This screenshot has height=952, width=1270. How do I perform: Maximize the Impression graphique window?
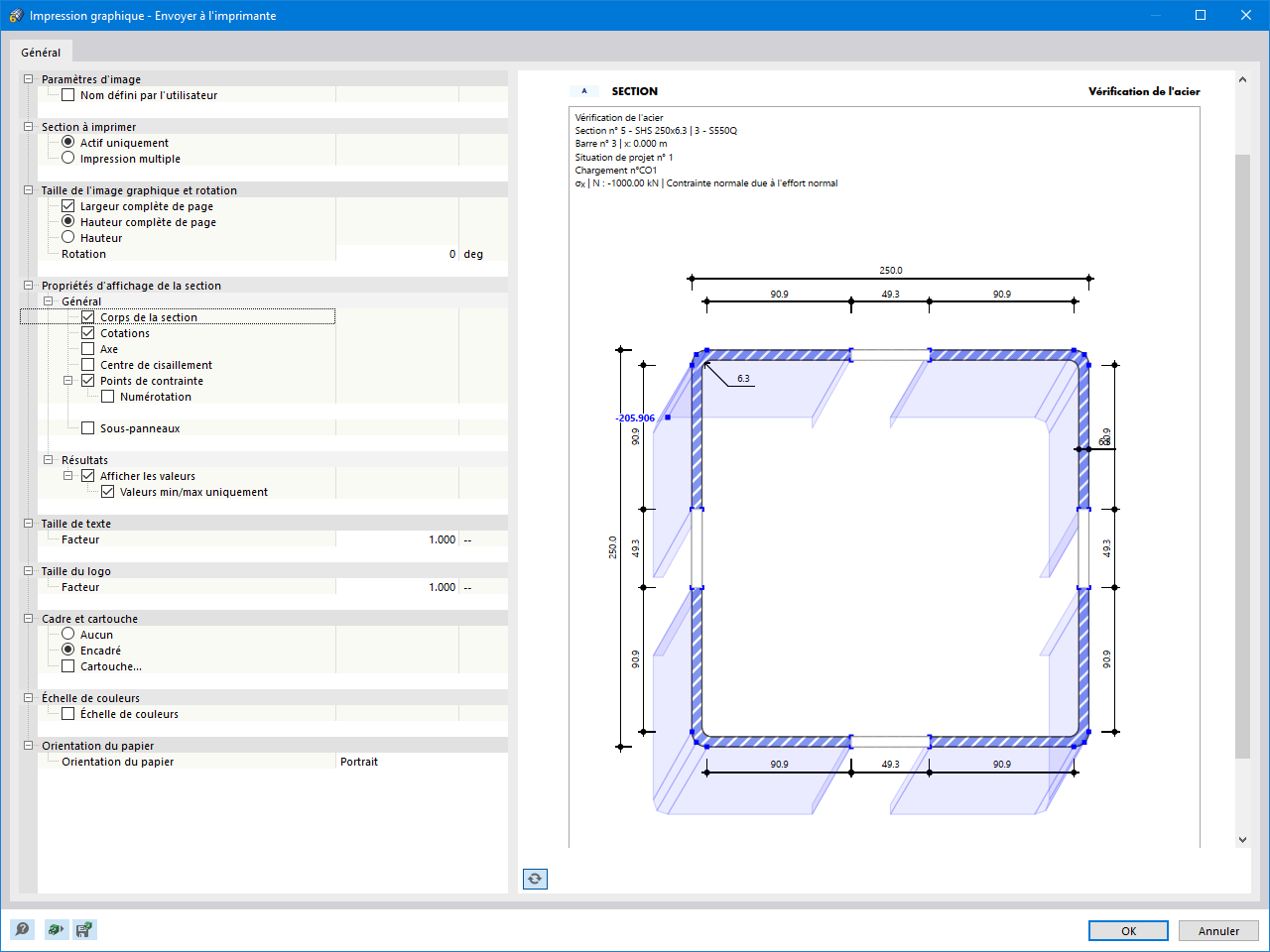(x=1201, y=15)
